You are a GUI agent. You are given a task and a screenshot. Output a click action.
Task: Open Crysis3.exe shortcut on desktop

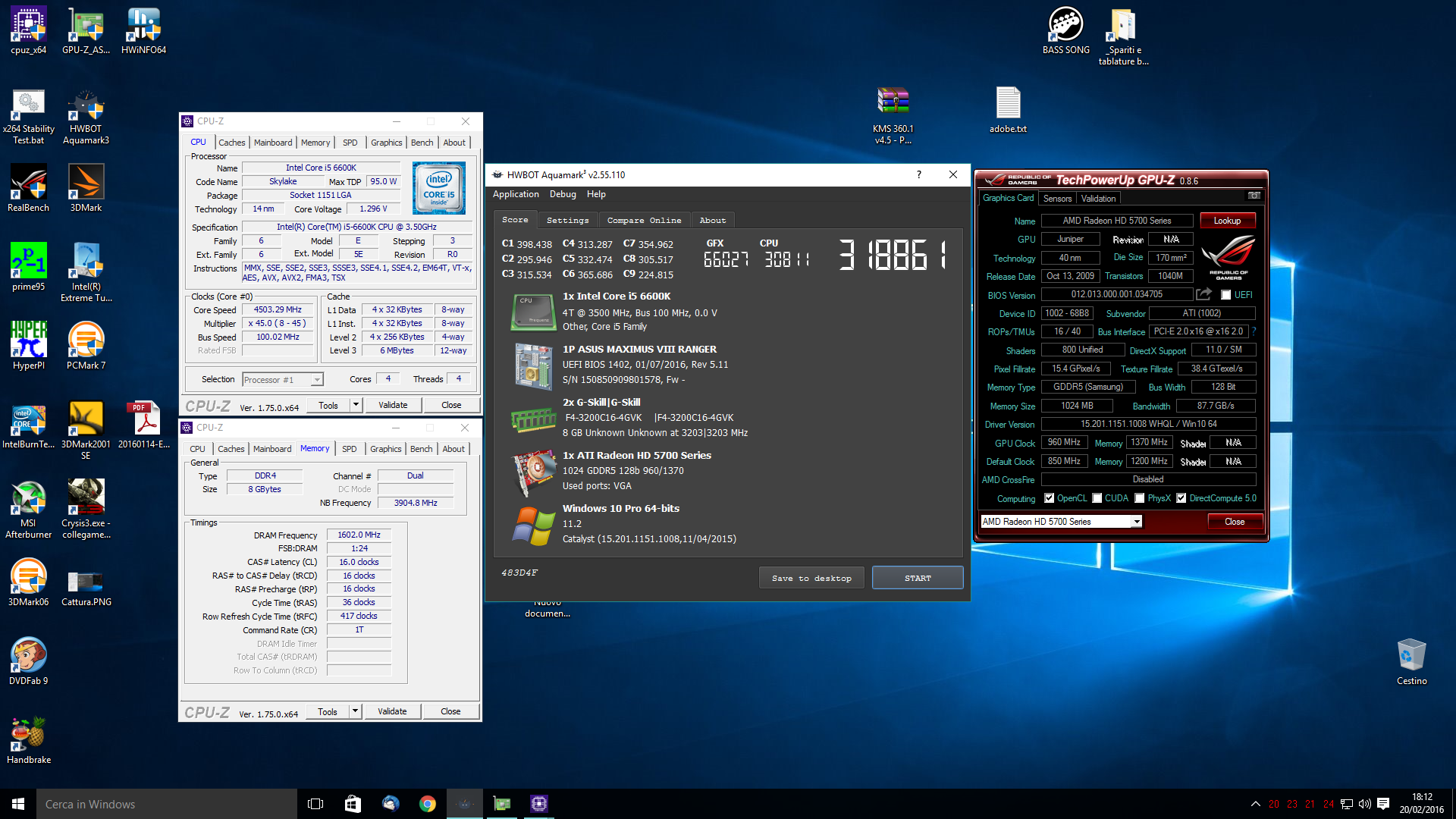coord(86,509)
